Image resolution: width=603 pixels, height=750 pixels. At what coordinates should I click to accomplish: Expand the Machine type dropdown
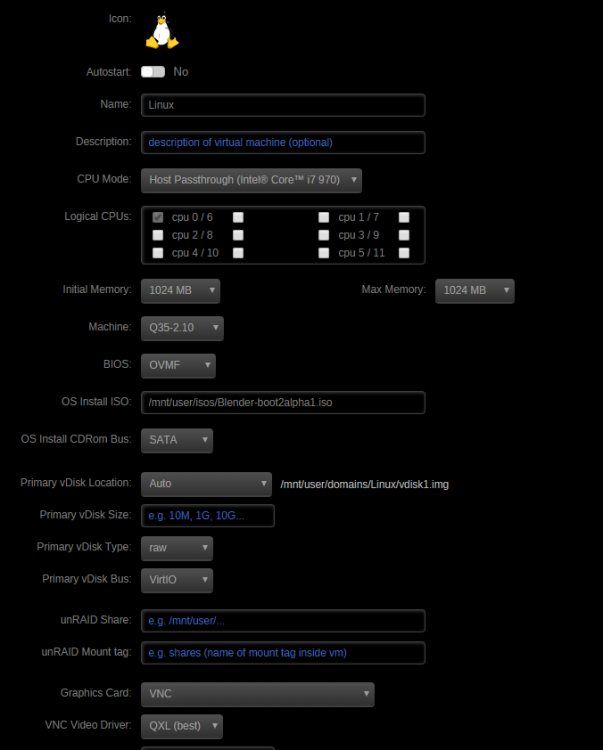tap(182, 328)
